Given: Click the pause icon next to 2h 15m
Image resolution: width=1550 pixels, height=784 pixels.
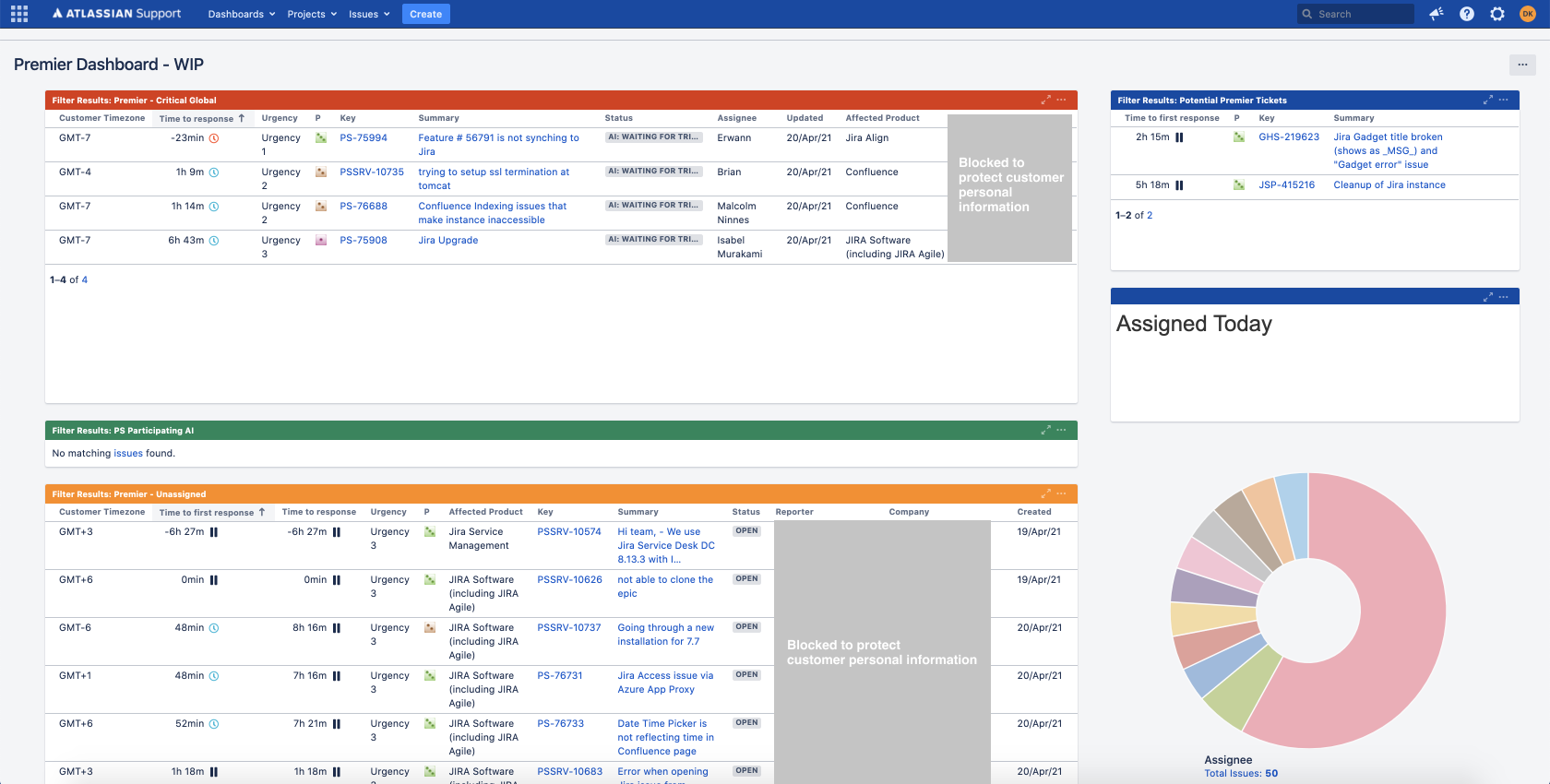Looking at the screenshot, I should point(1179,137).
